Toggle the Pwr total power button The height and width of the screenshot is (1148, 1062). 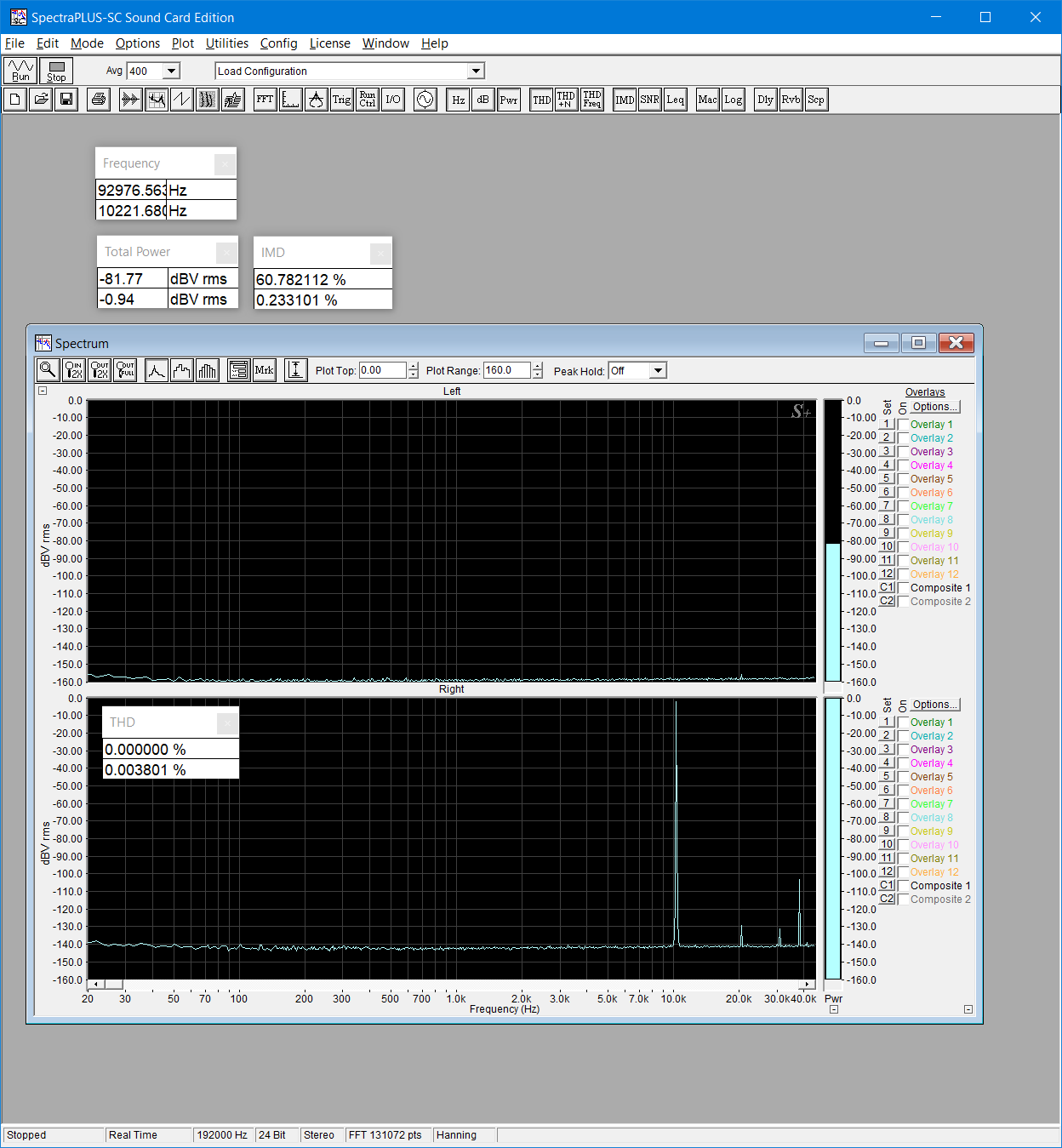click(x=509, y=100)
